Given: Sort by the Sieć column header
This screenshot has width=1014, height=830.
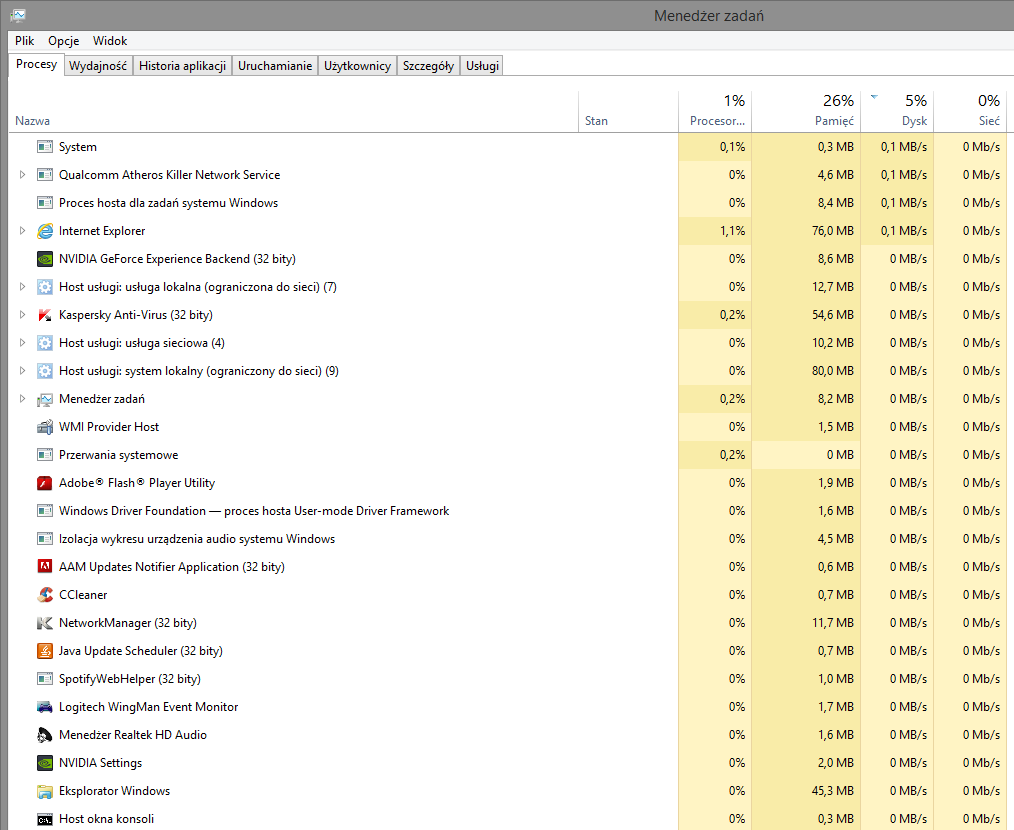Looking at the screenshot, I should pyautogui.click(x=971, y=112).
